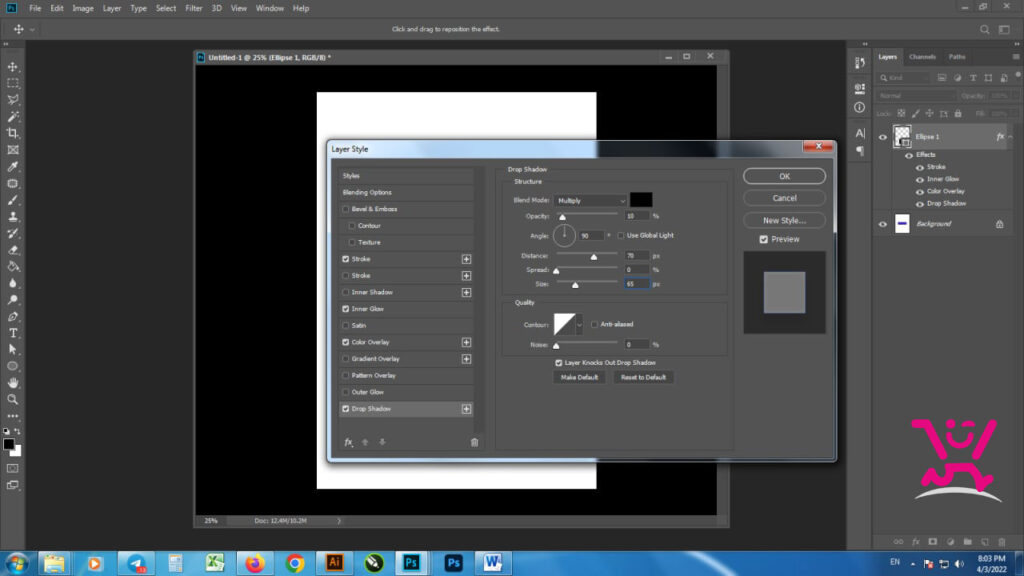Click the fx icon in Layer Style dialog

click(348, 442)
